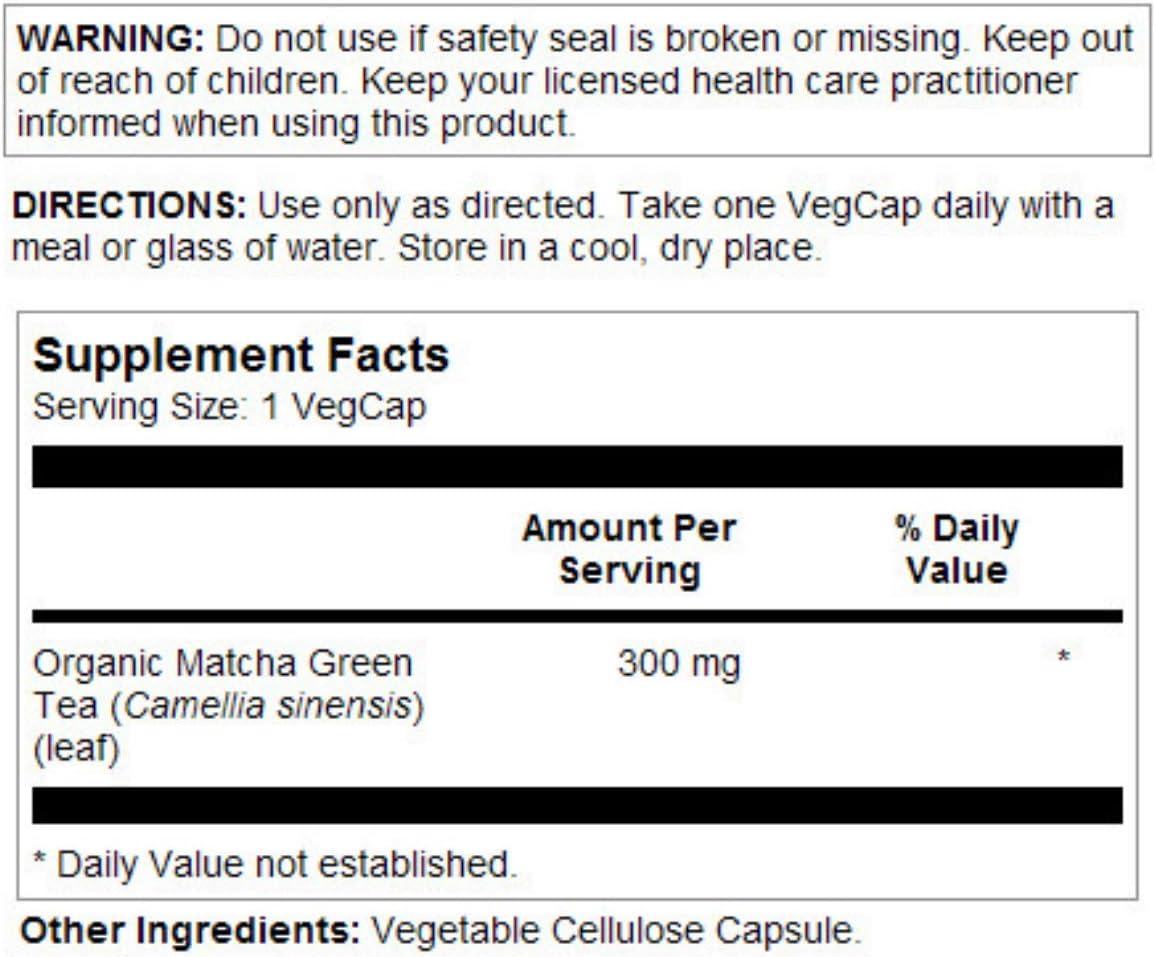Click the Amount Per Serving column header

point(629,549)
